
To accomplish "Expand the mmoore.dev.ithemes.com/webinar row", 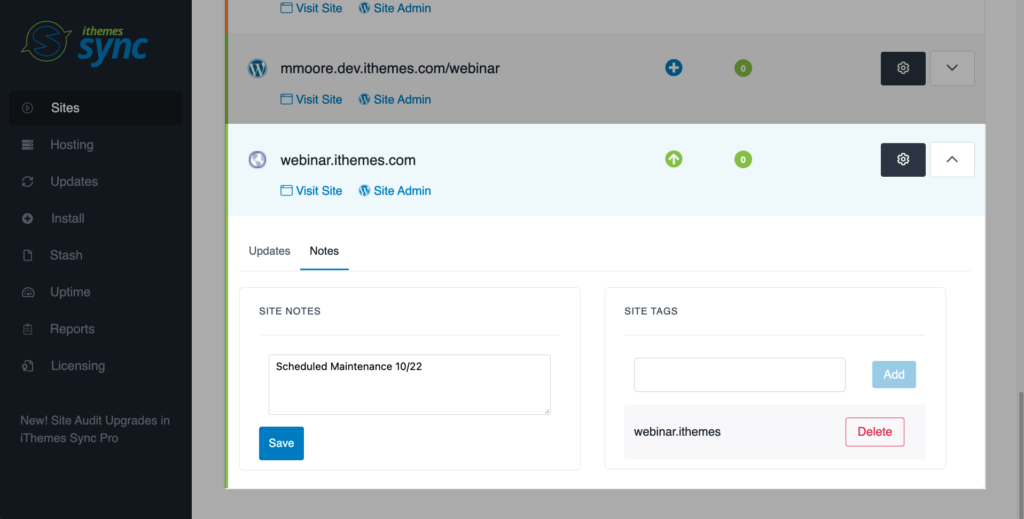I will (x=952, y=68).
